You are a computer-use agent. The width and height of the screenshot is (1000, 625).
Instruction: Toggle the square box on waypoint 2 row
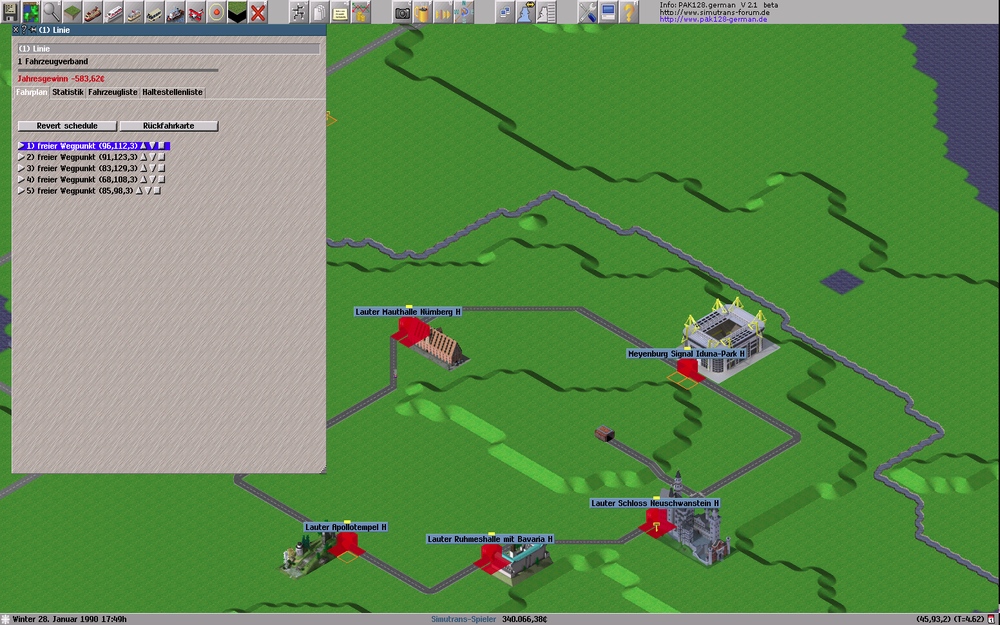click(x=162, y=157)
